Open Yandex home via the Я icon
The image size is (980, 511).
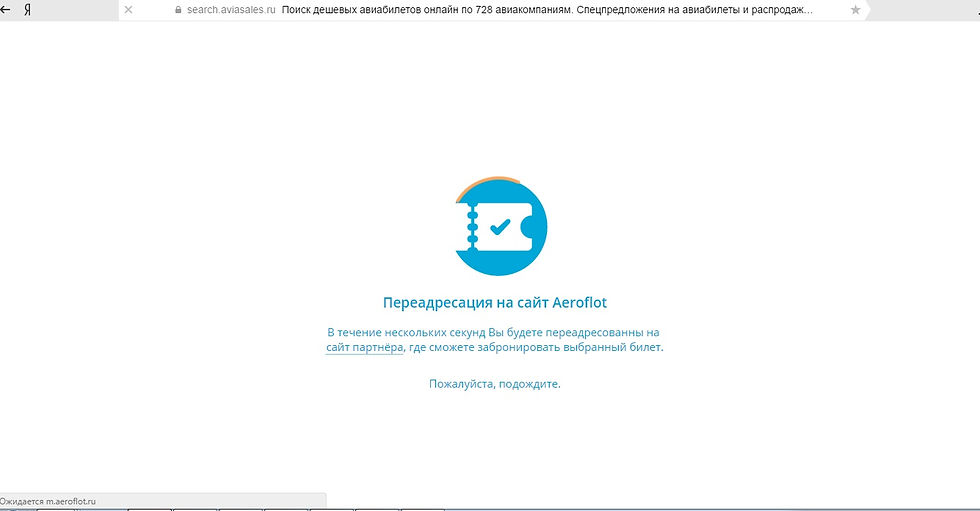click(28, 9)
